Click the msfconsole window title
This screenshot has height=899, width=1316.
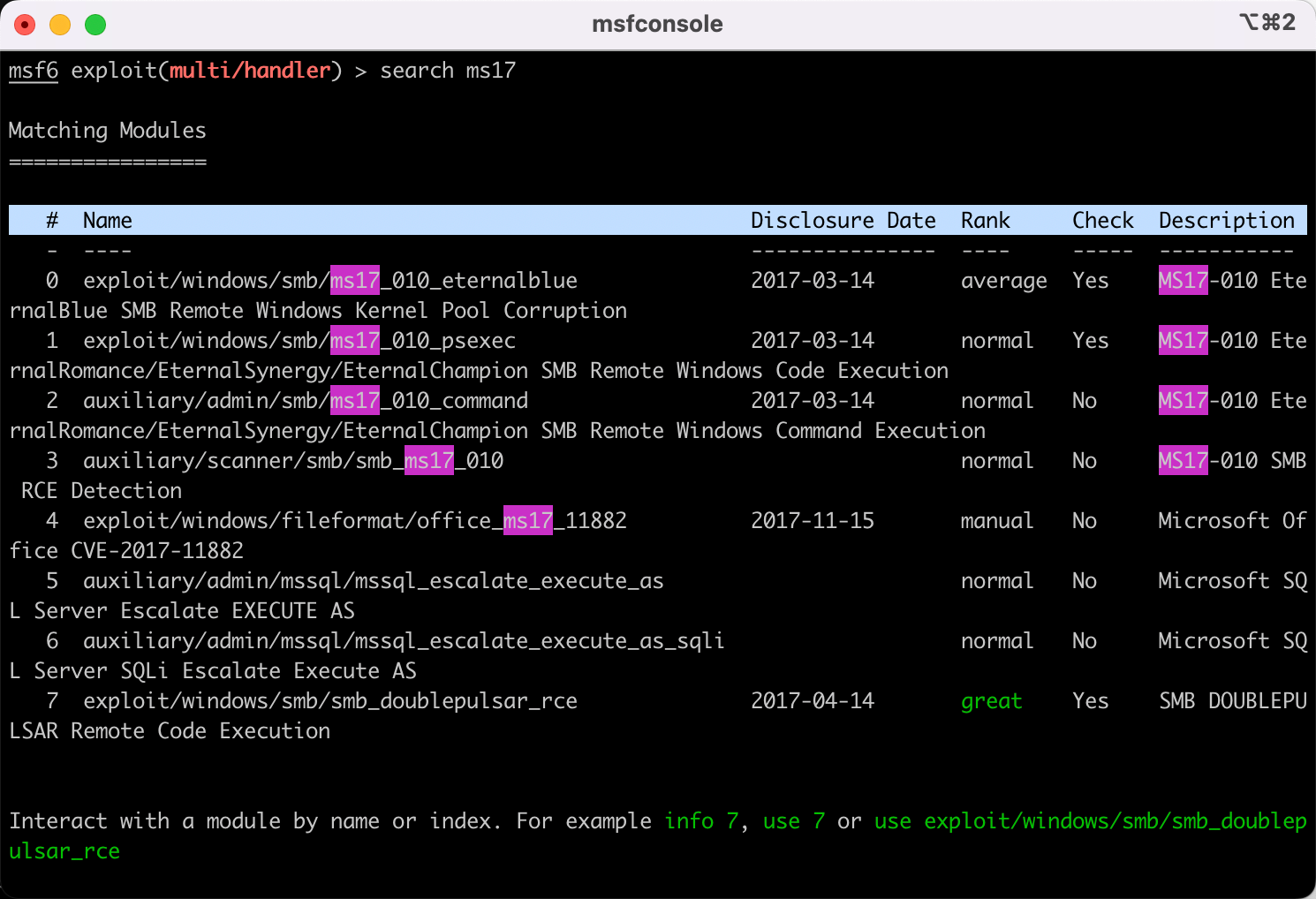pos(657,24)
